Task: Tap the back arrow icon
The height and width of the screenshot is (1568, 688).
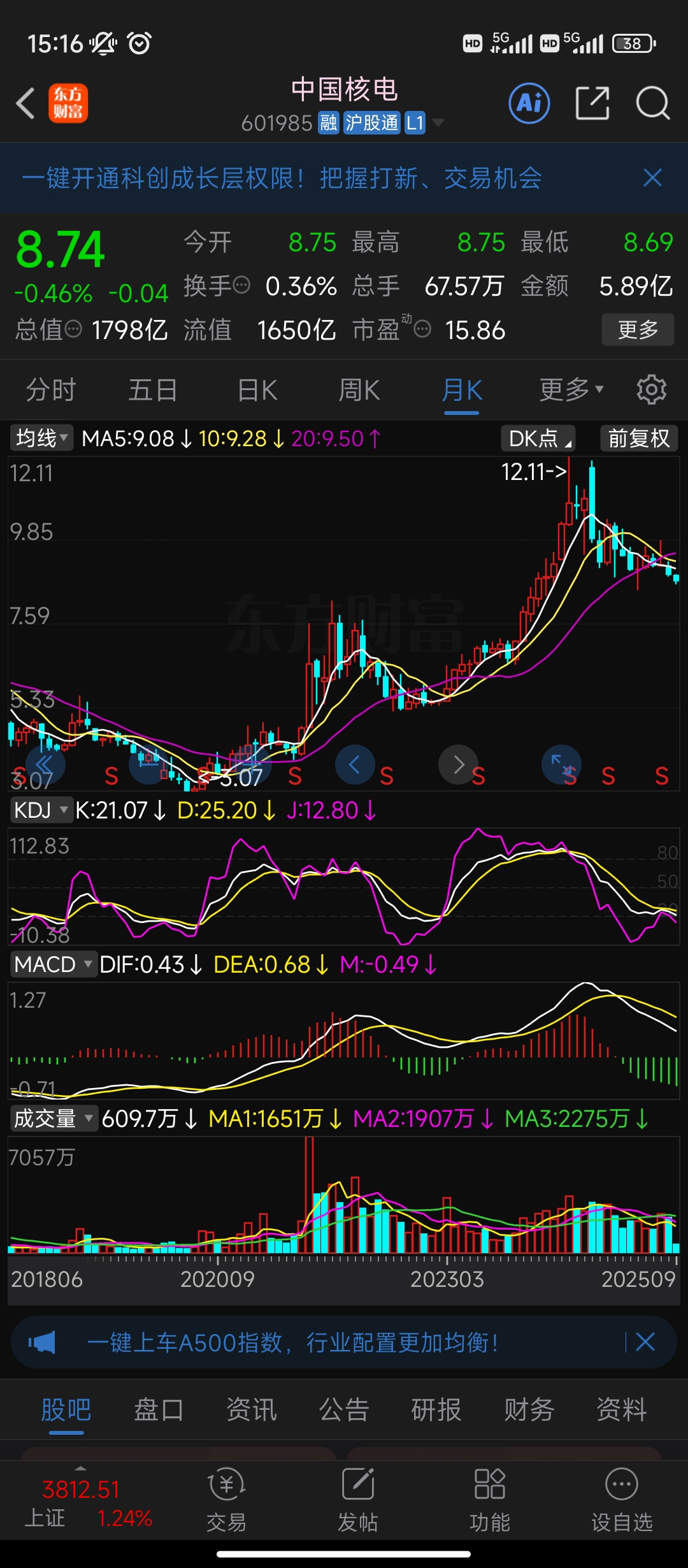Action: 25,103
